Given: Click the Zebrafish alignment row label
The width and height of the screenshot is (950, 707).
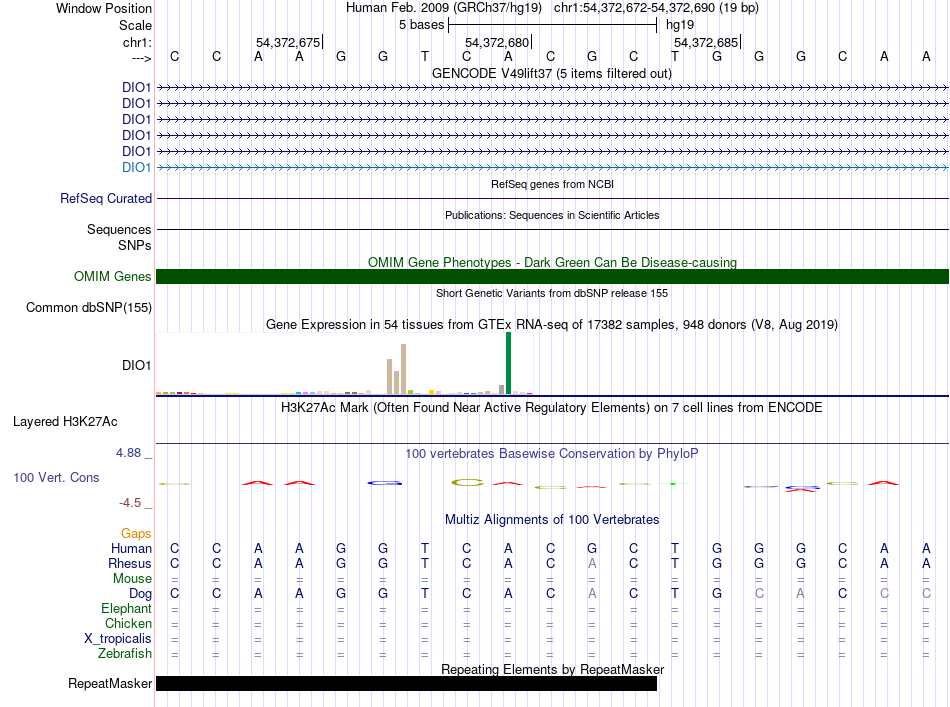Looking at the screenshot, I should click(125, 654).
